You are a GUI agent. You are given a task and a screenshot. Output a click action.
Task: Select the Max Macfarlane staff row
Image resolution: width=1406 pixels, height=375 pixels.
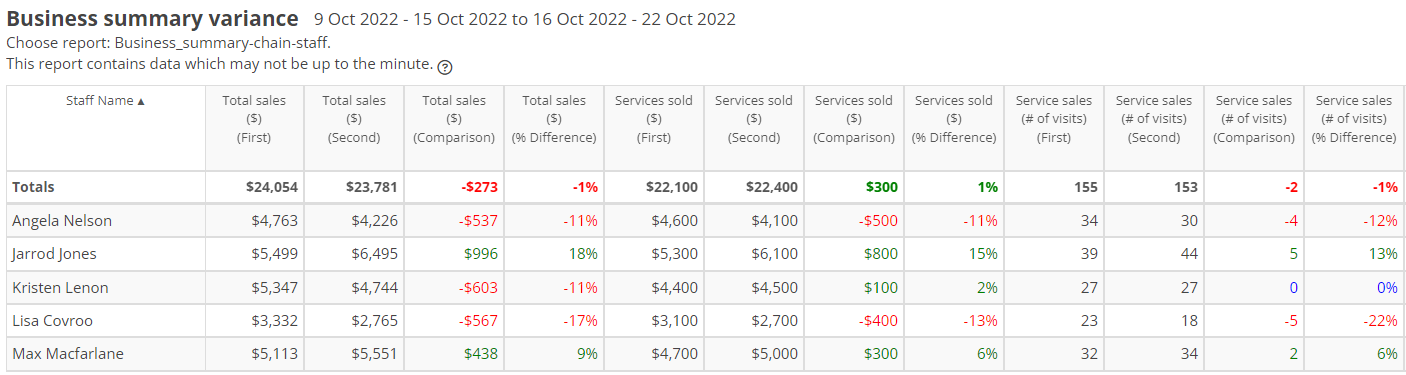click(705, 354)
